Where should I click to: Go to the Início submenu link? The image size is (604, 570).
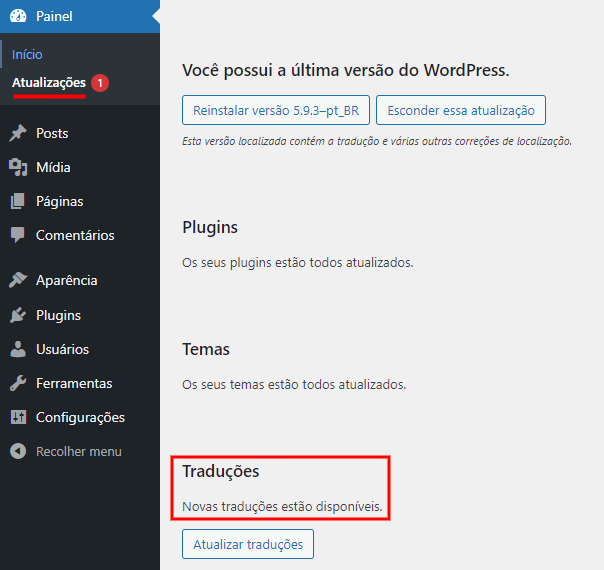tap(27, 55)
